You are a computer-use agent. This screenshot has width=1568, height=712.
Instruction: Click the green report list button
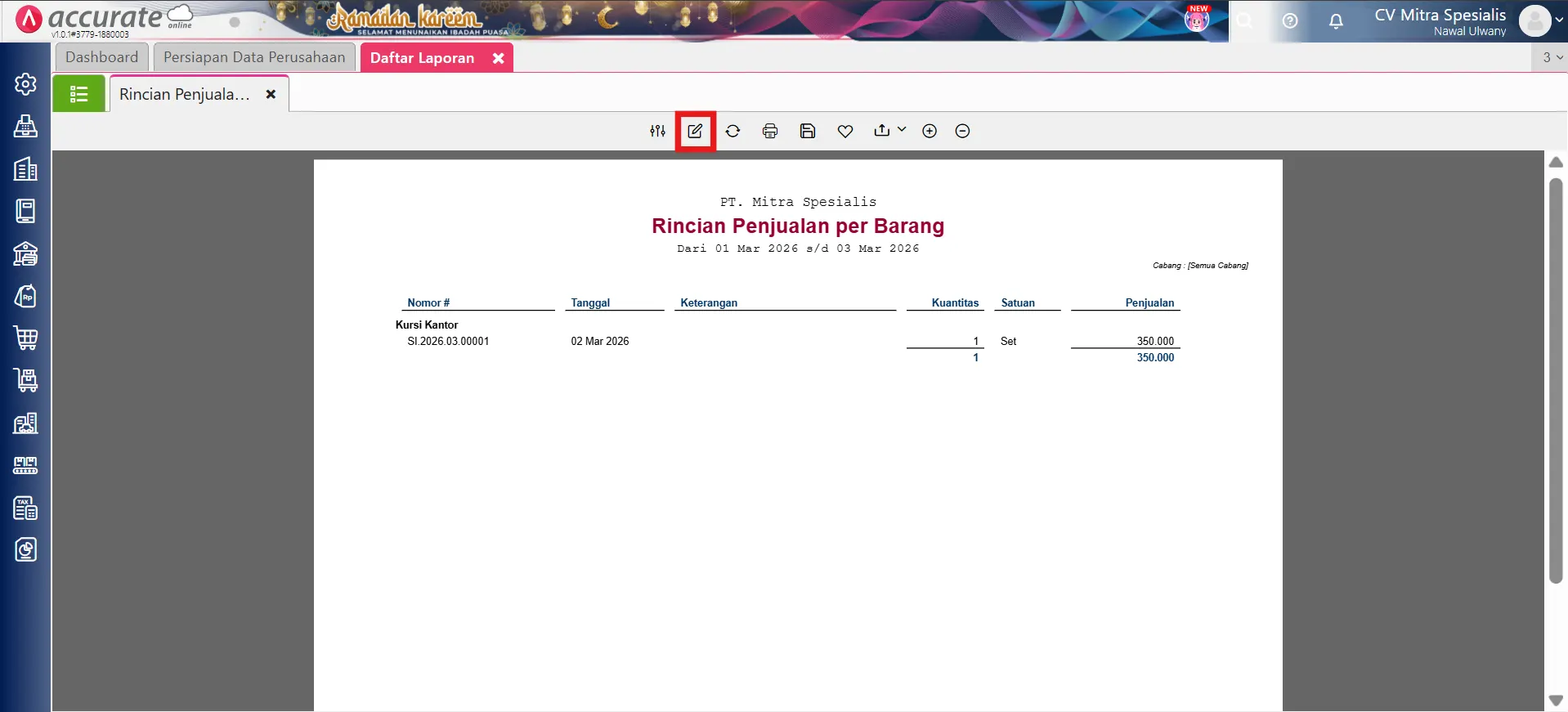(78, 94)
